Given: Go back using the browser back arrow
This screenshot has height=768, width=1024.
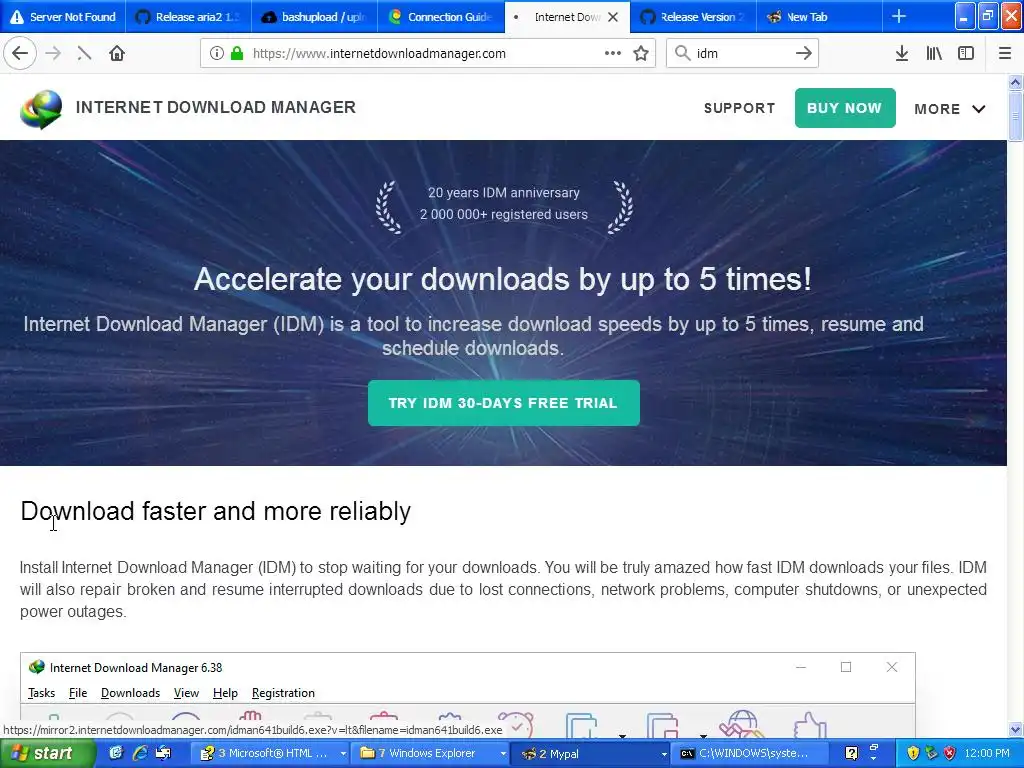Looking at the screenshot, I should click(x=20, y=53).
